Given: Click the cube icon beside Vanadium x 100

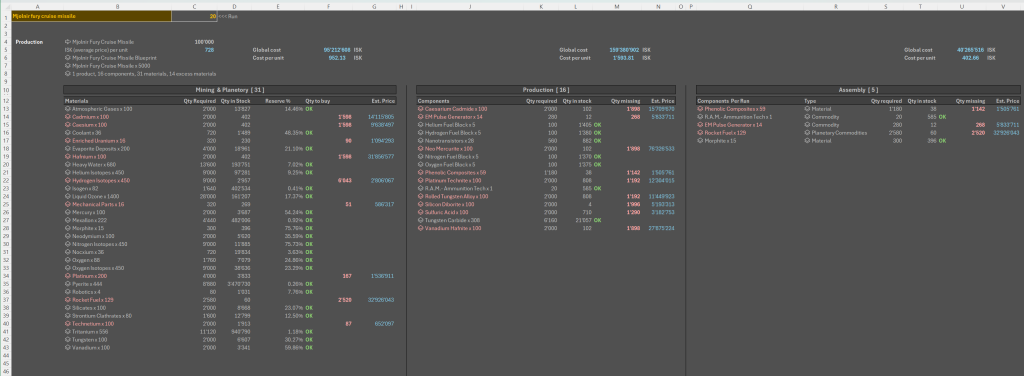Looking at the screenshot, I should click(68, 347).
